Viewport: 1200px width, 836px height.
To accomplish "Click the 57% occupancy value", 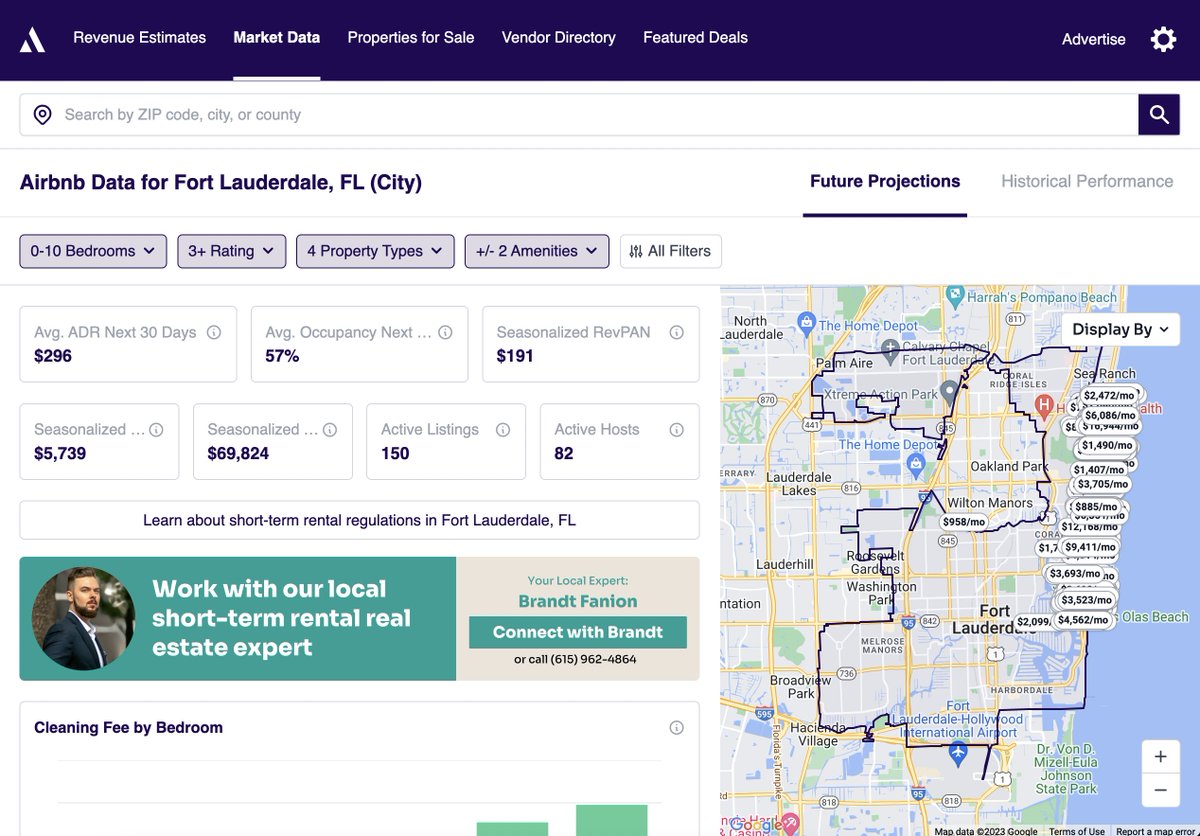I will [x=282, y=356].
